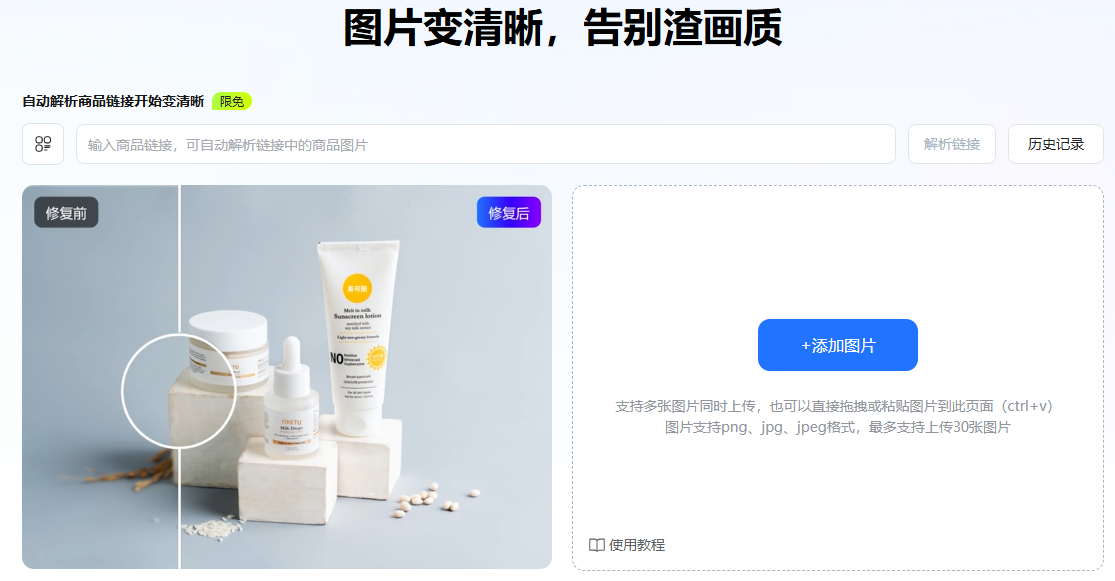
Task: Focus the product link input field
Action: coord(486,144)
